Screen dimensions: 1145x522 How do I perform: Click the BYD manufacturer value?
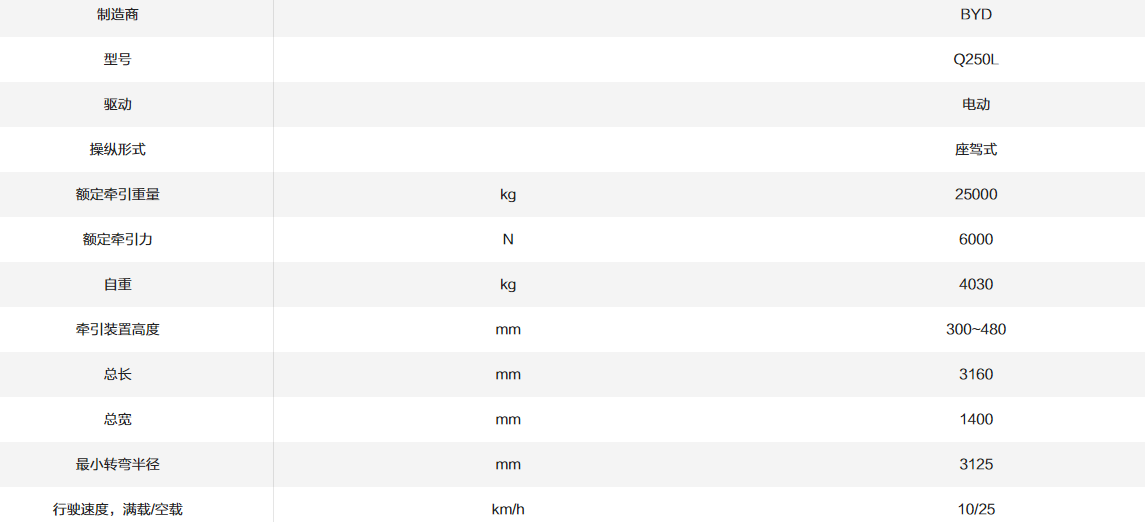pos(975,15)
